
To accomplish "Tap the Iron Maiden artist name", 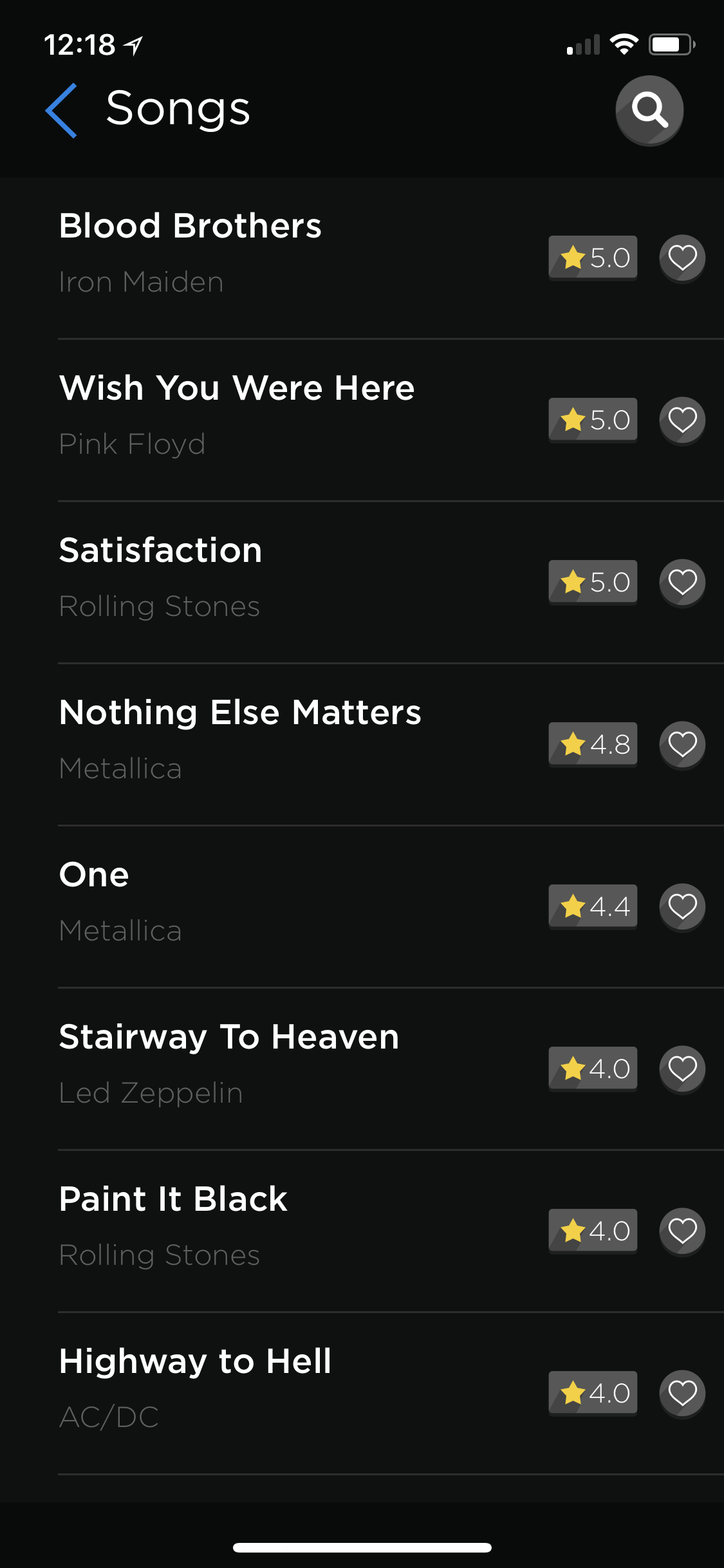I will (141, 282).
